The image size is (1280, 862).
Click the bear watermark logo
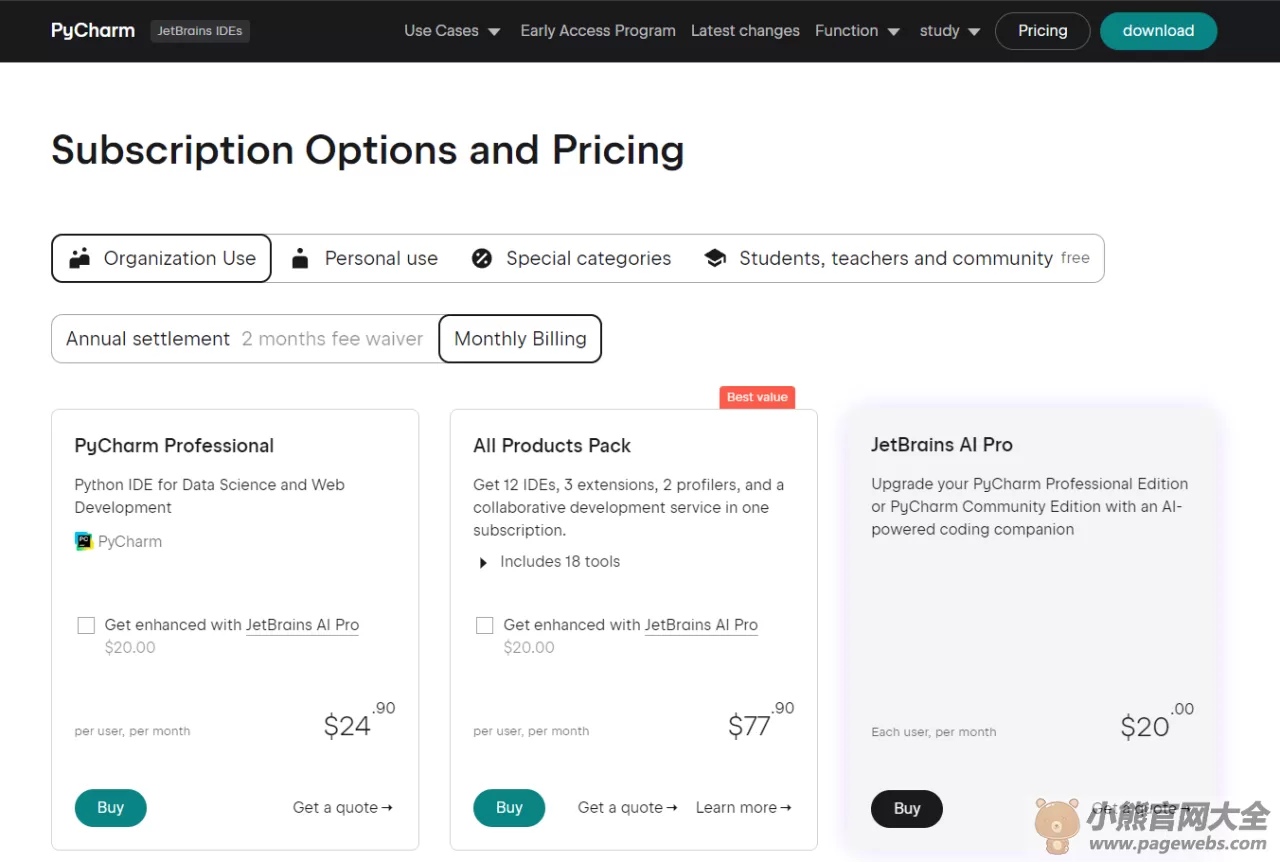[1056, 826]
